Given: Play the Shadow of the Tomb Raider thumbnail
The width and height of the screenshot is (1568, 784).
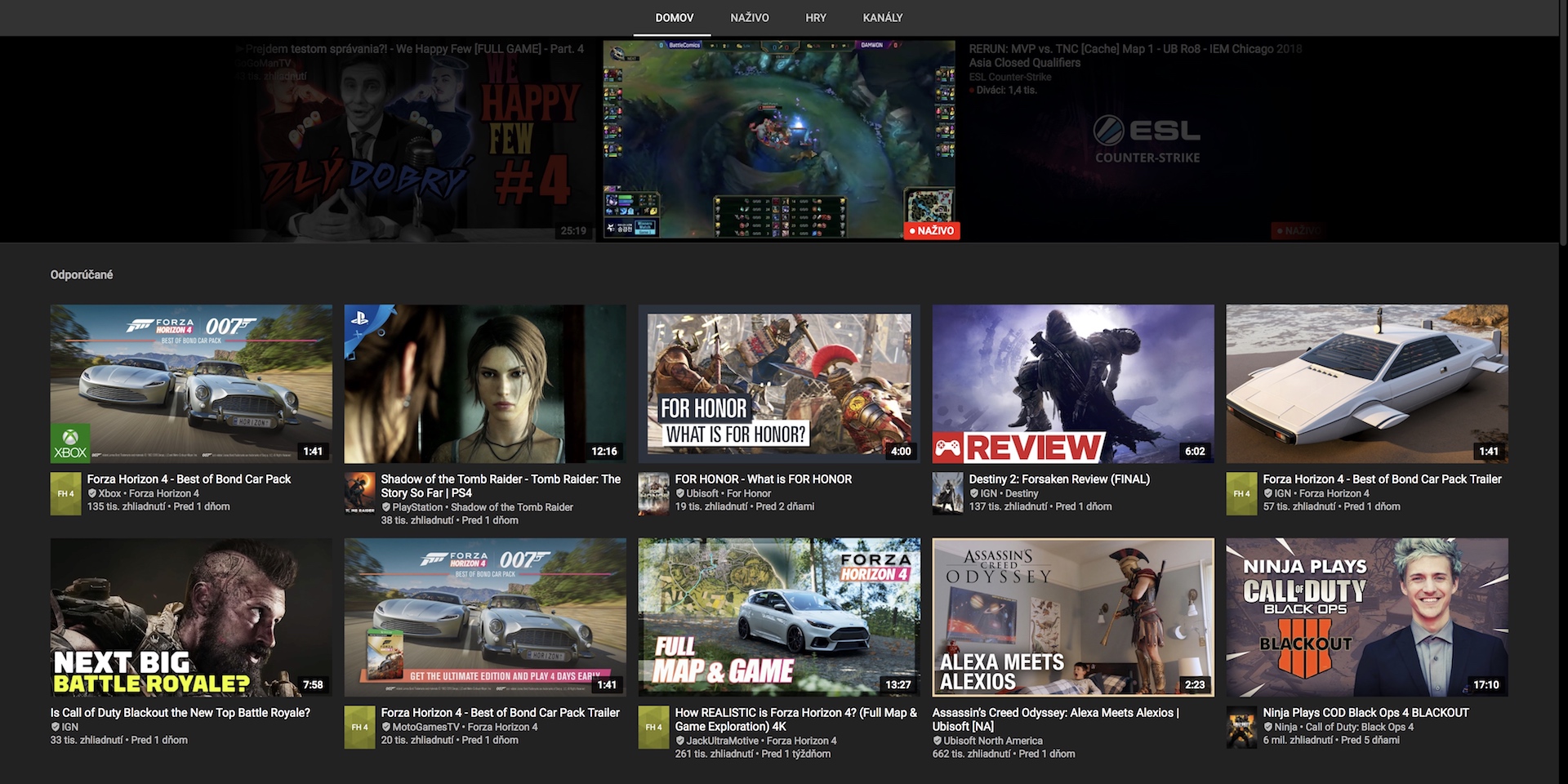Looking at the screenshot, I should click(485, 384).
